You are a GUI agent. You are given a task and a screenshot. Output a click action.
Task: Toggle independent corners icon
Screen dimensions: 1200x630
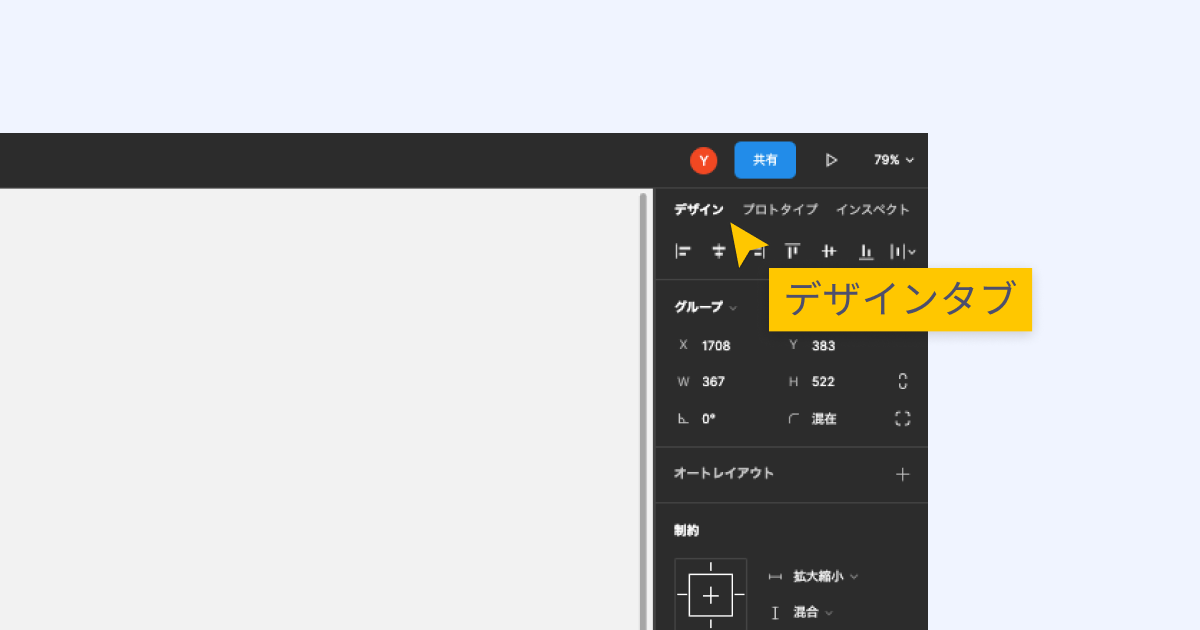pos(903,419)
